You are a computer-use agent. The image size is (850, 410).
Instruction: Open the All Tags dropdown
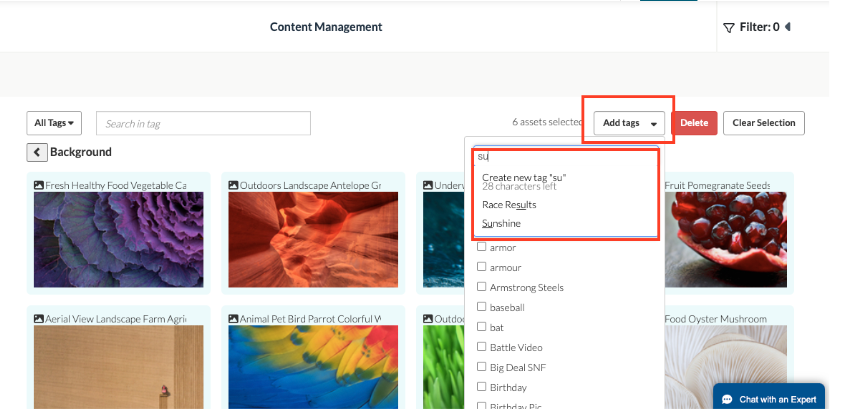54,123
